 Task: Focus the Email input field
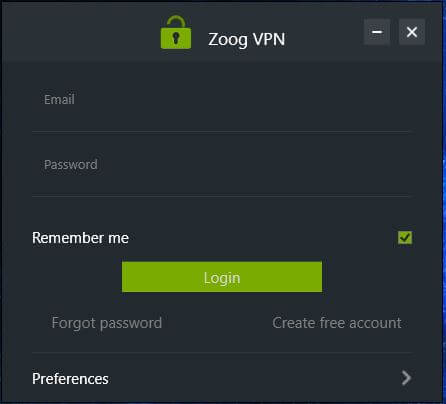221,100
